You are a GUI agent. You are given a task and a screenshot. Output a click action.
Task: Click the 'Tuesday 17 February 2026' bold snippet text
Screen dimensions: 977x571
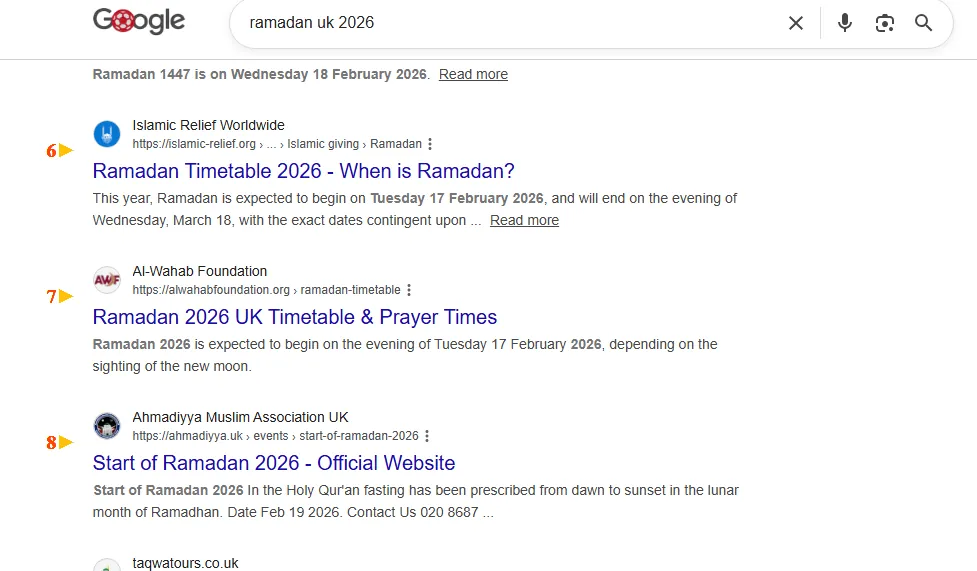[x=457, y=198]
